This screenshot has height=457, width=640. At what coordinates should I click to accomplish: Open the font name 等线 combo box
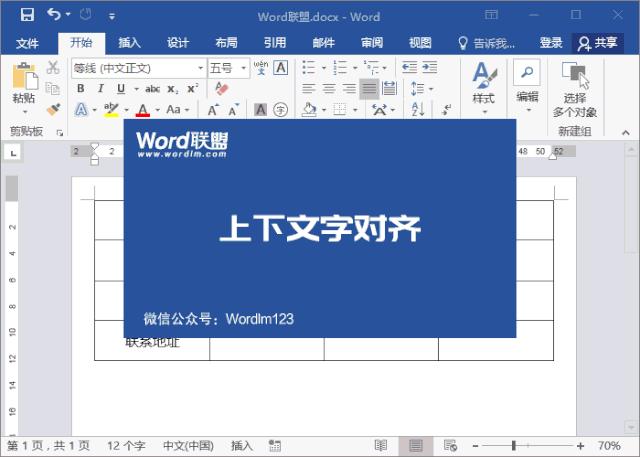139,68
